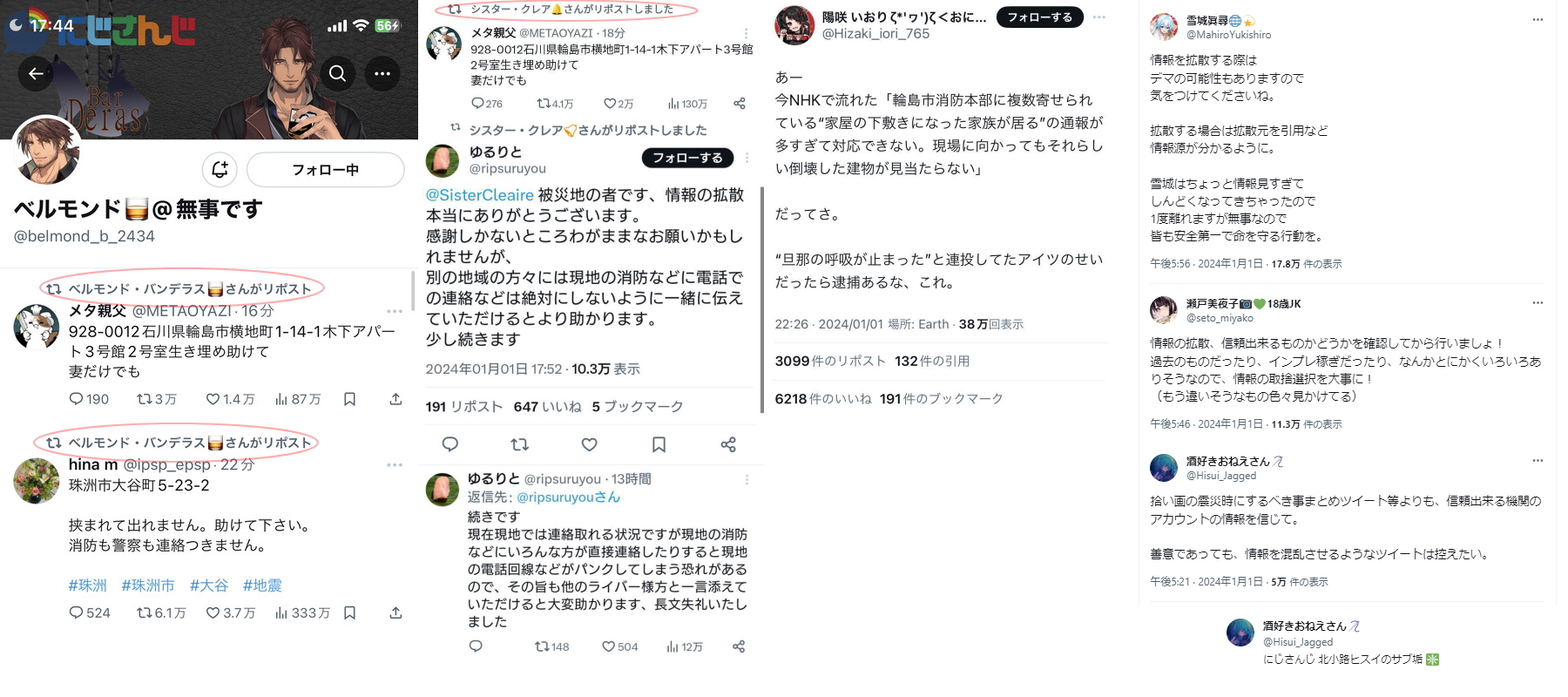The height and width of the screenshot is (697, 1568).
Task: Click the notification bell-plus icon beside フォロー中
Action: tap(220, 169)
